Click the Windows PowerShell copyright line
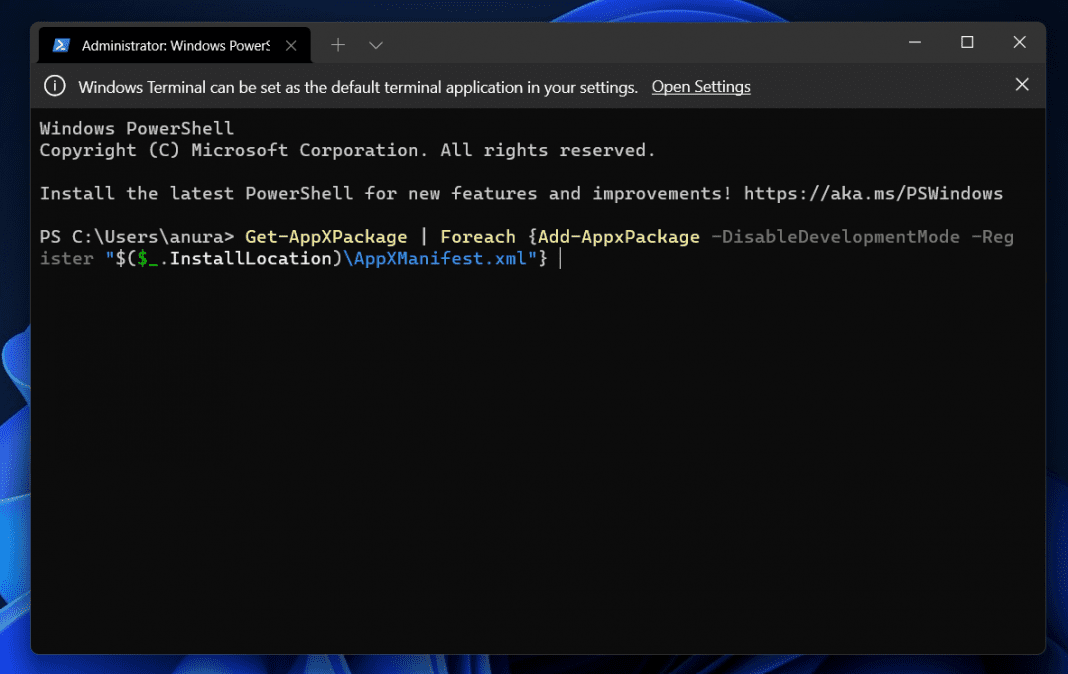Screen dimensions: 1068x674 345,149
